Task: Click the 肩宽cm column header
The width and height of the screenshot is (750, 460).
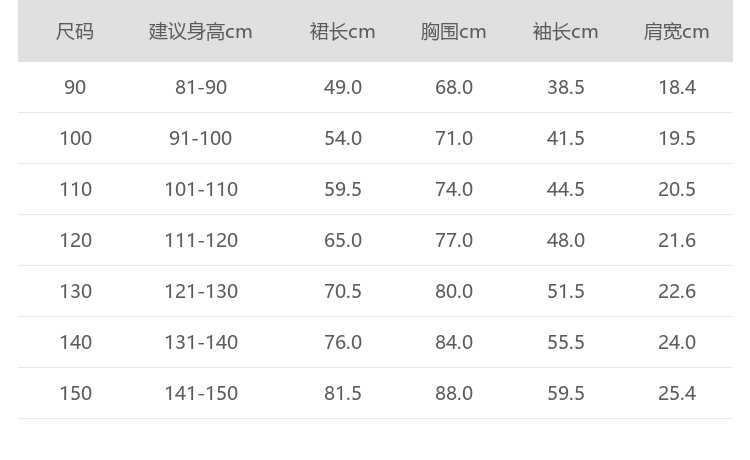Action: click(x=676, y=31)
